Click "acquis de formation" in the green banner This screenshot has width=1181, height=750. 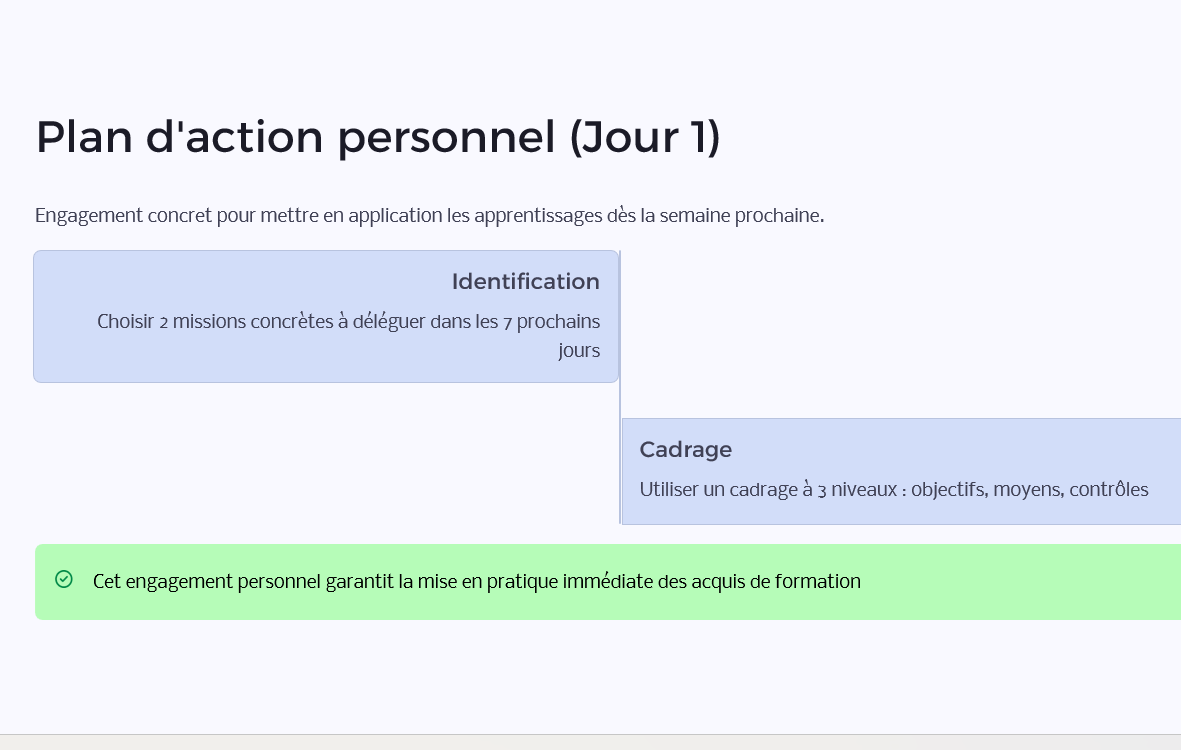point(775,581)
